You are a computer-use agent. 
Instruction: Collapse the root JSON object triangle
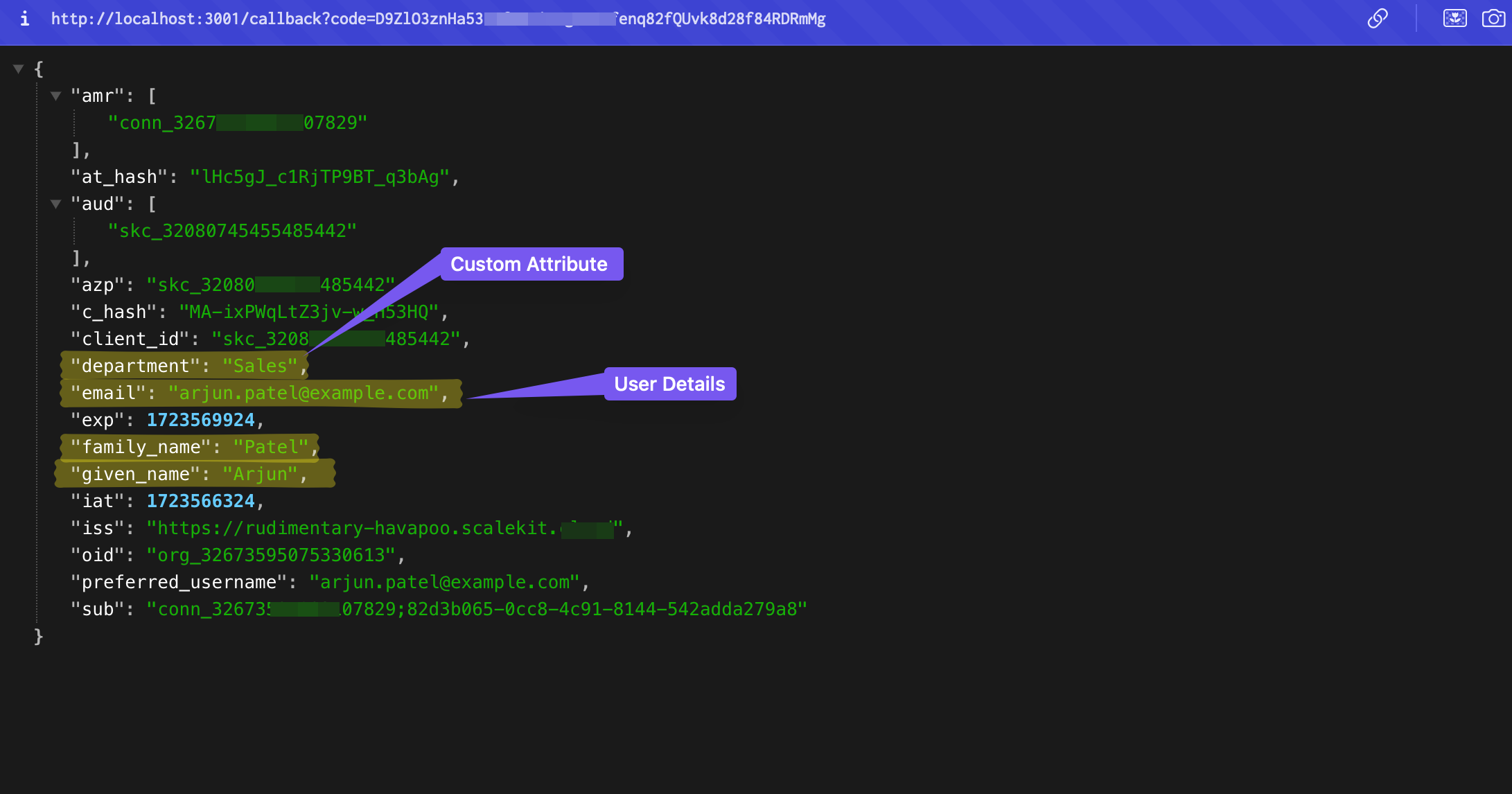click(19, 69)
